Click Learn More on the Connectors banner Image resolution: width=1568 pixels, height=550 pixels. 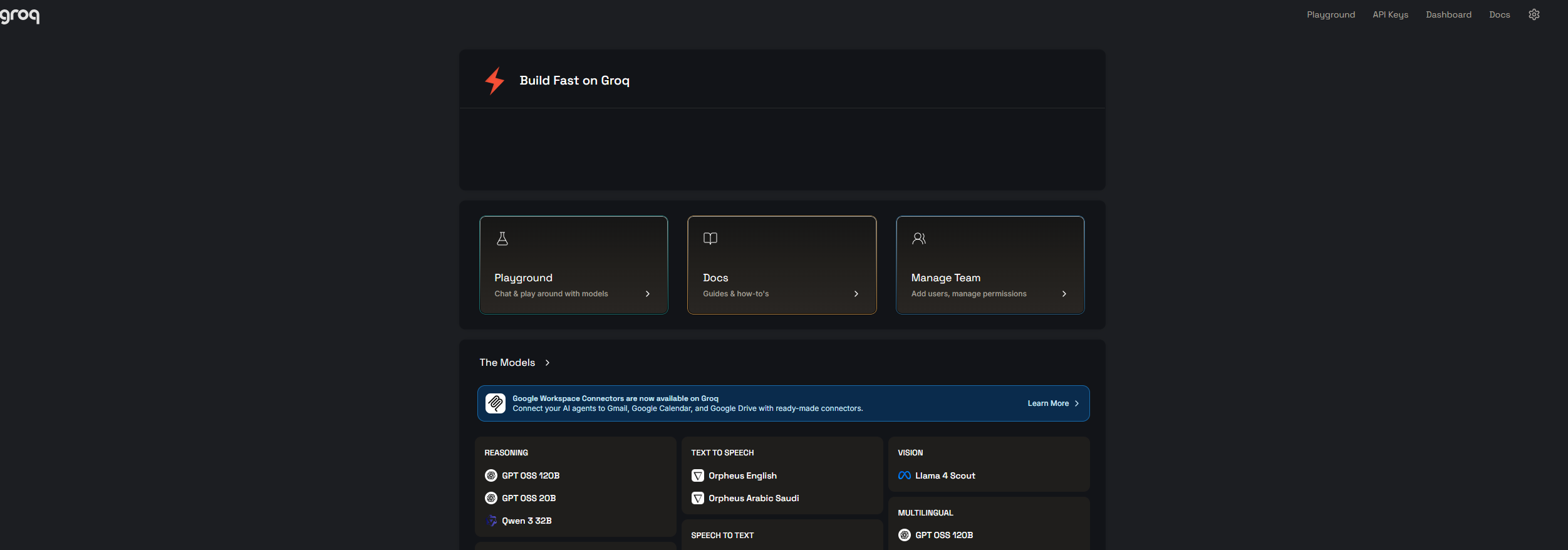tap(1048, 403)
